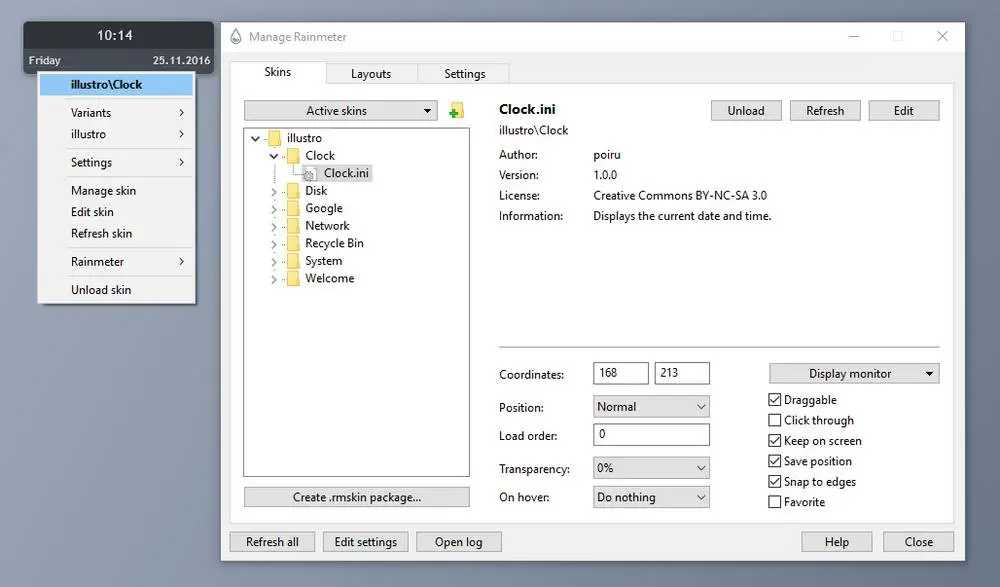The width and height of the screenshot is (1000, 587).
Task: Click the Clock folder icon
Action: coord(293,156)
